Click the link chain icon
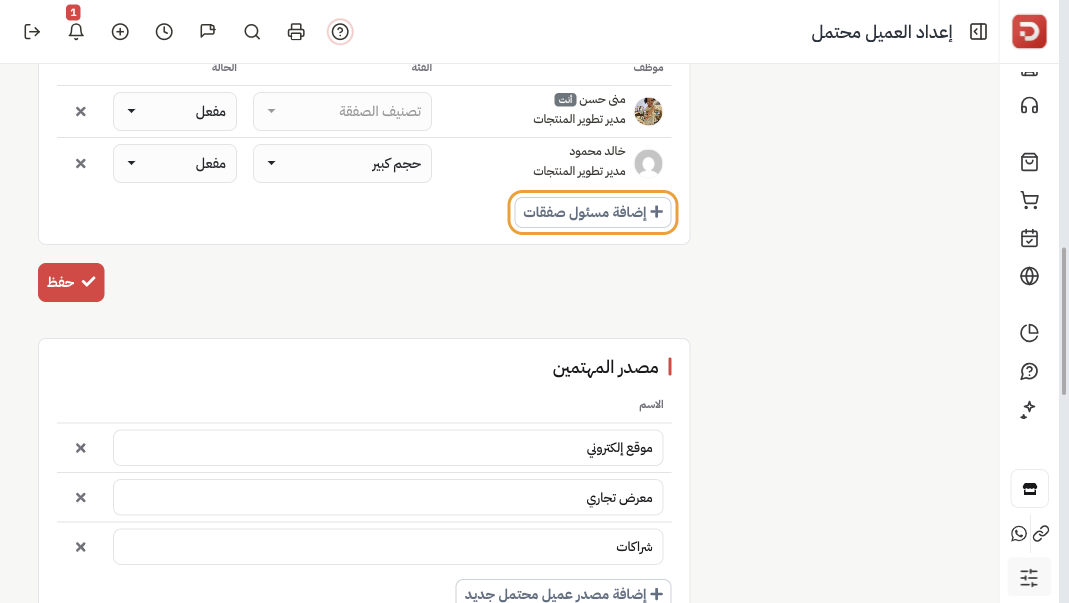1069x603 pixels. coord(1041,533)
